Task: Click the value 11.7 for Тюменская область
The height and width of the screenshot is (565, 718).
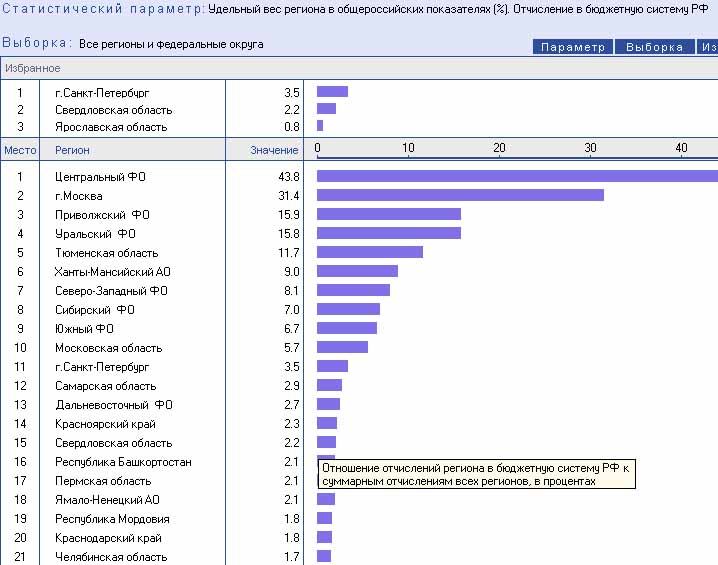Action: 288,253
